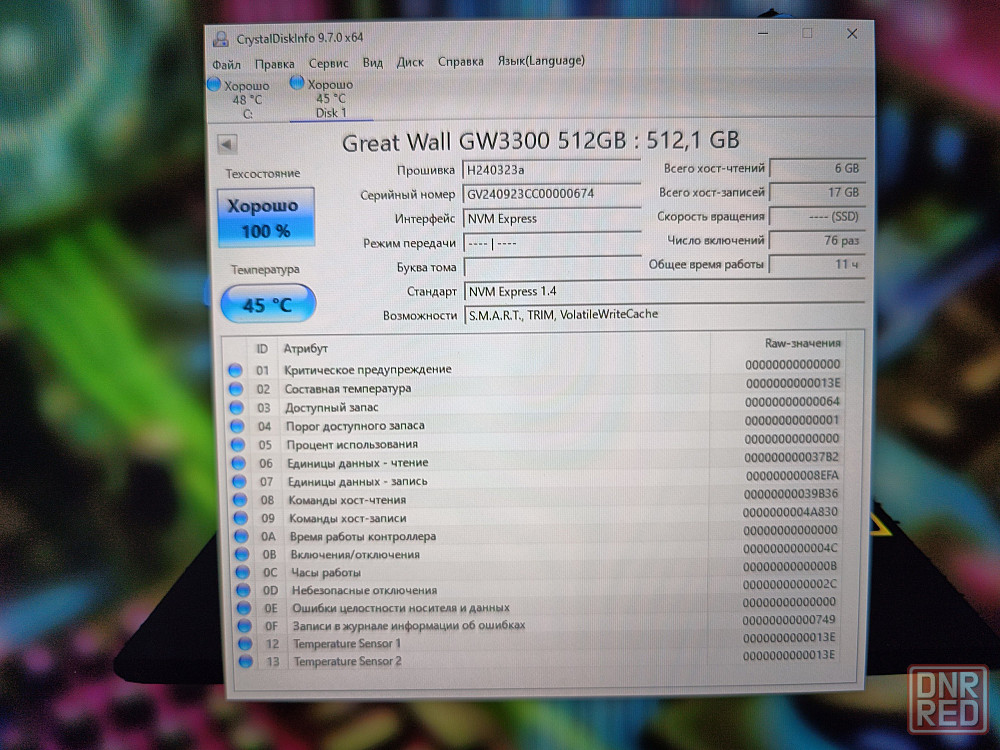This screenshot has width=1000, height=750.
Task: Open the Сервис menu
Action: point(328,63)
